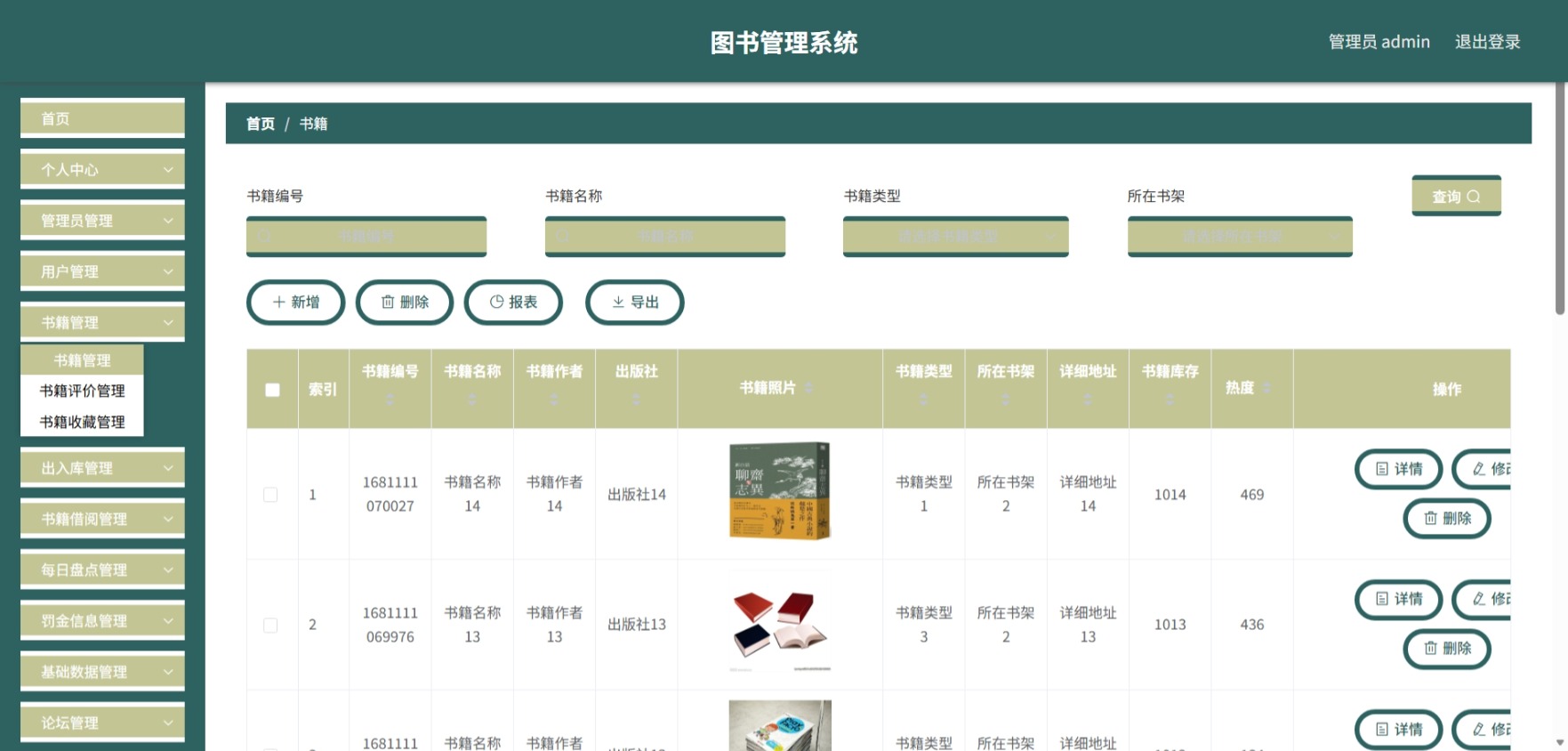Click the plus icon in 新增 button

pos(279,303)
